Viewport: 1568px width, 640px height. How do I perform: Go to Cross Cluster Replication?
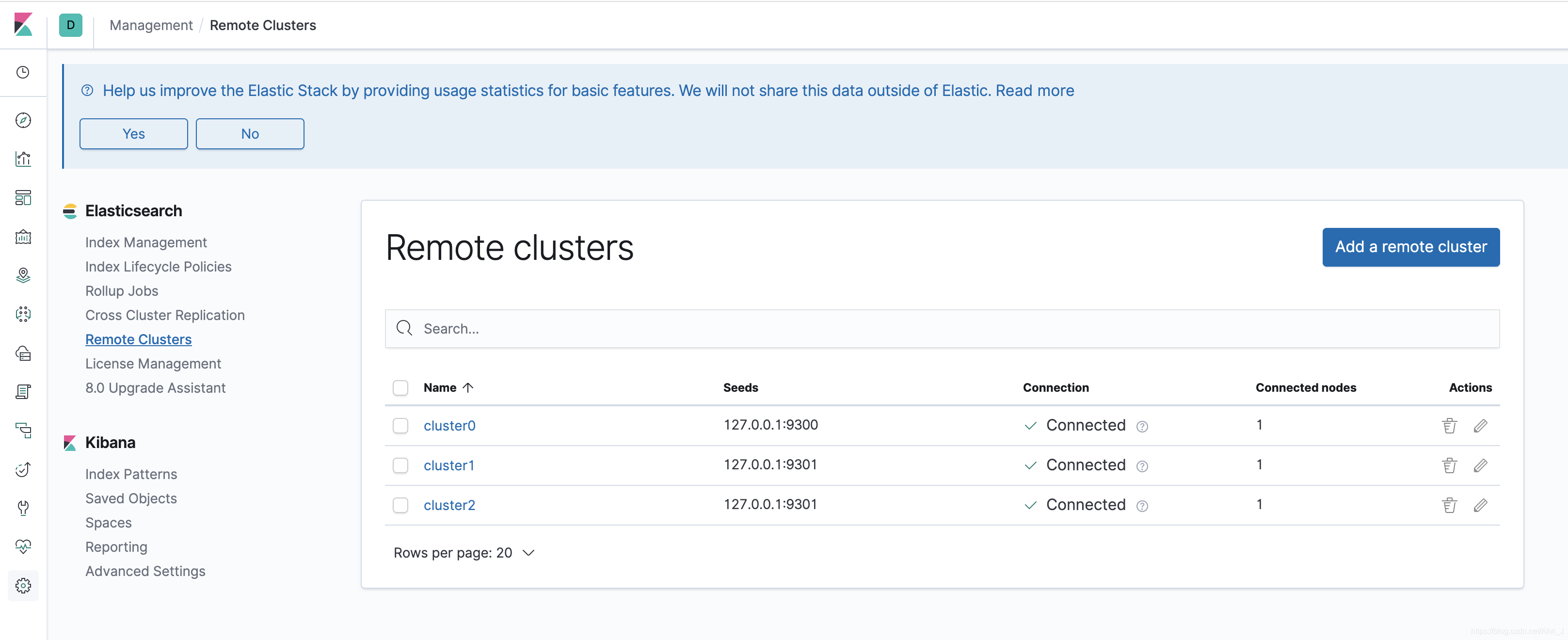click(x=165, y=316)
